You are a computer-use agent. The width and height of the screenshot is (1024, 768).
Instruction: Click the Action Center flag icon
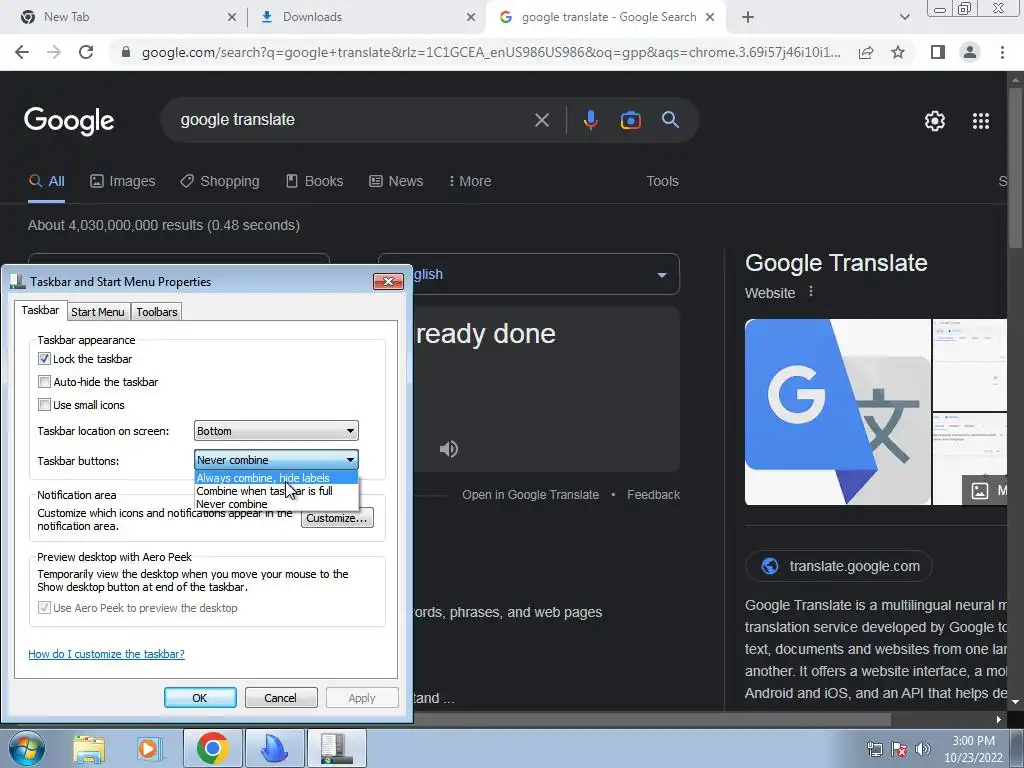[899, 749]
